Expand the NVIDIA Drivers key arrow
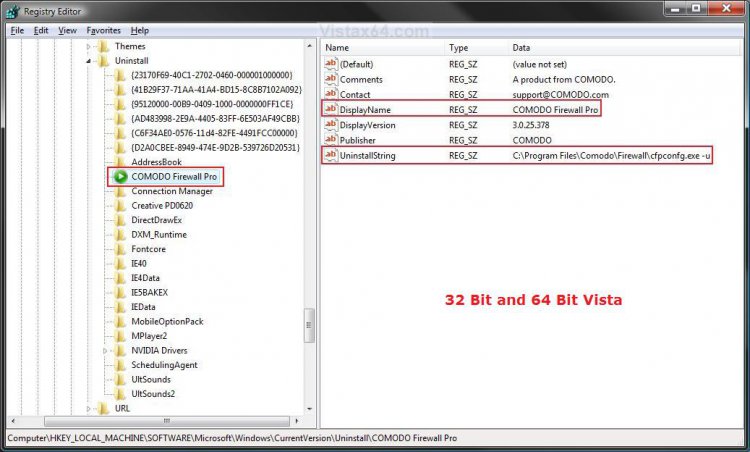This screenshot has height=452, width=750. point(105,351)
